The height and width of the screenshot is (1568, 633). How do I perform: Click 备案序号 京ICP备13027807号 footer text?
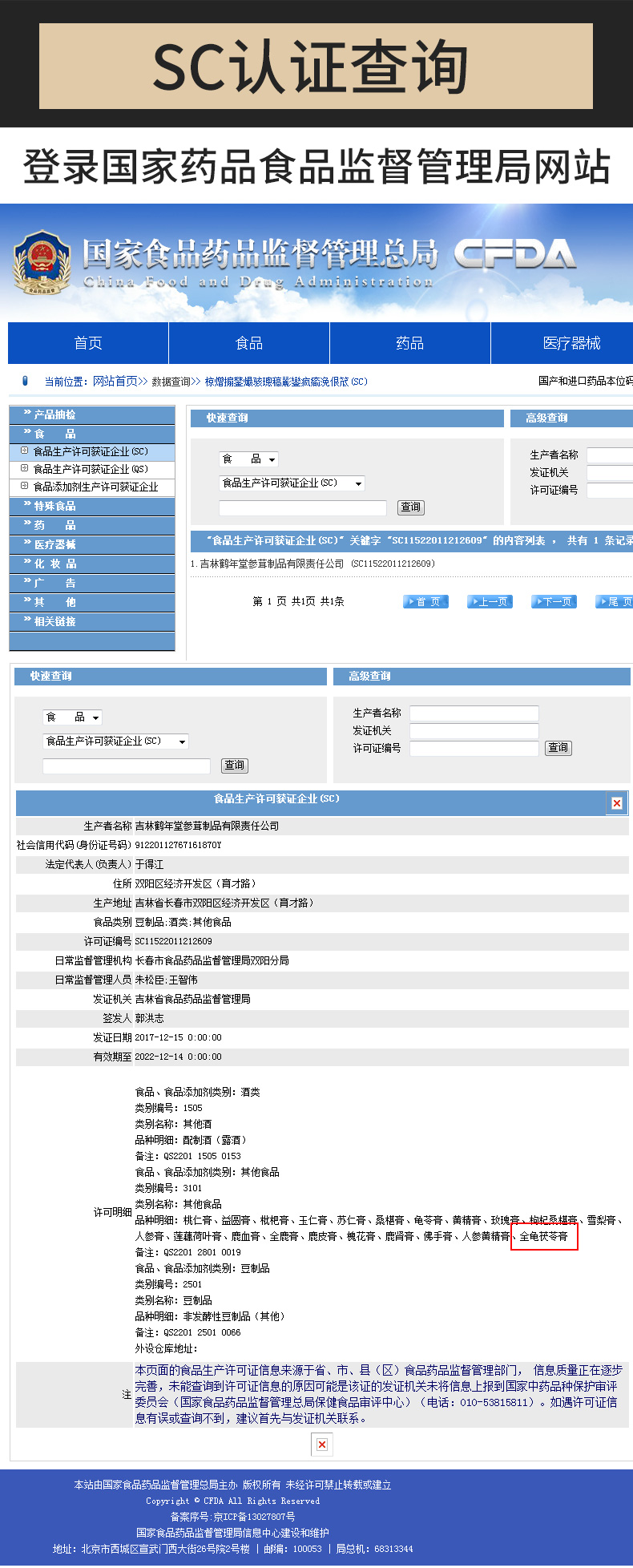click(232, 1517)
